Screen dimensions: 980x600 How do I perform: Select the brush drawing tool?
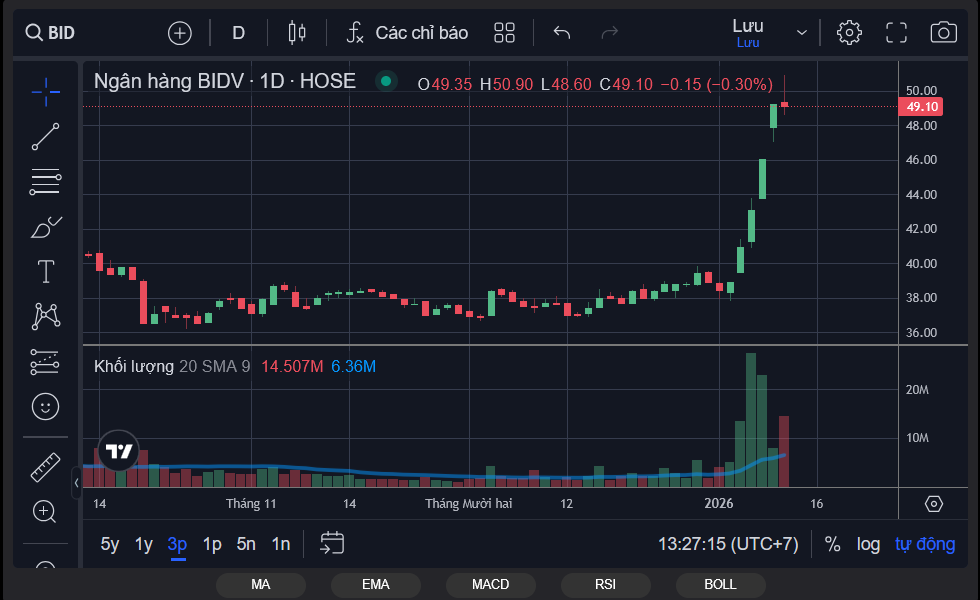(x=45, y=227)
